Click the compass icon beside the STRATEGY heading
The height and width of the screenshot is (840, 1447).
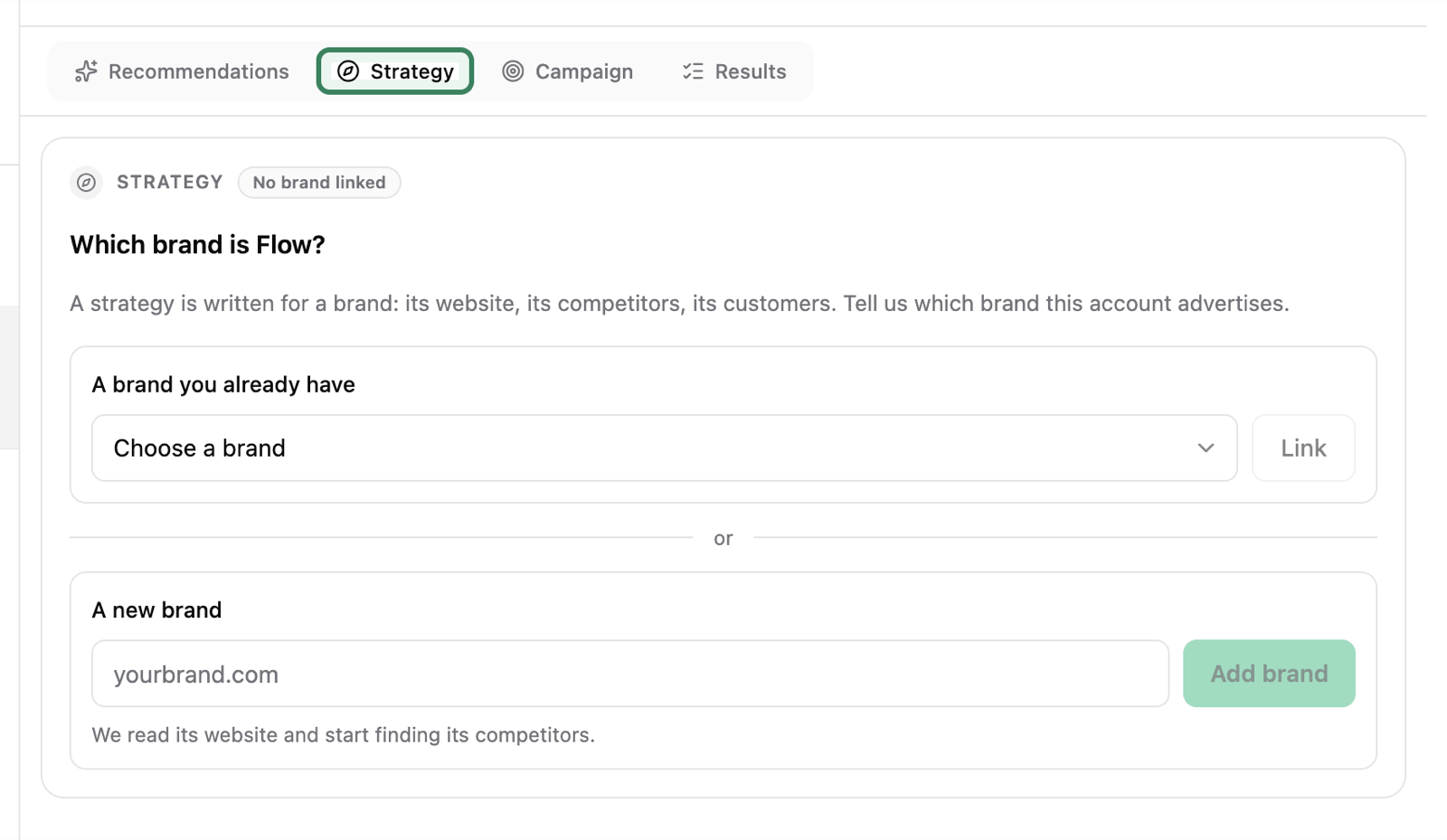click(86, 183)
